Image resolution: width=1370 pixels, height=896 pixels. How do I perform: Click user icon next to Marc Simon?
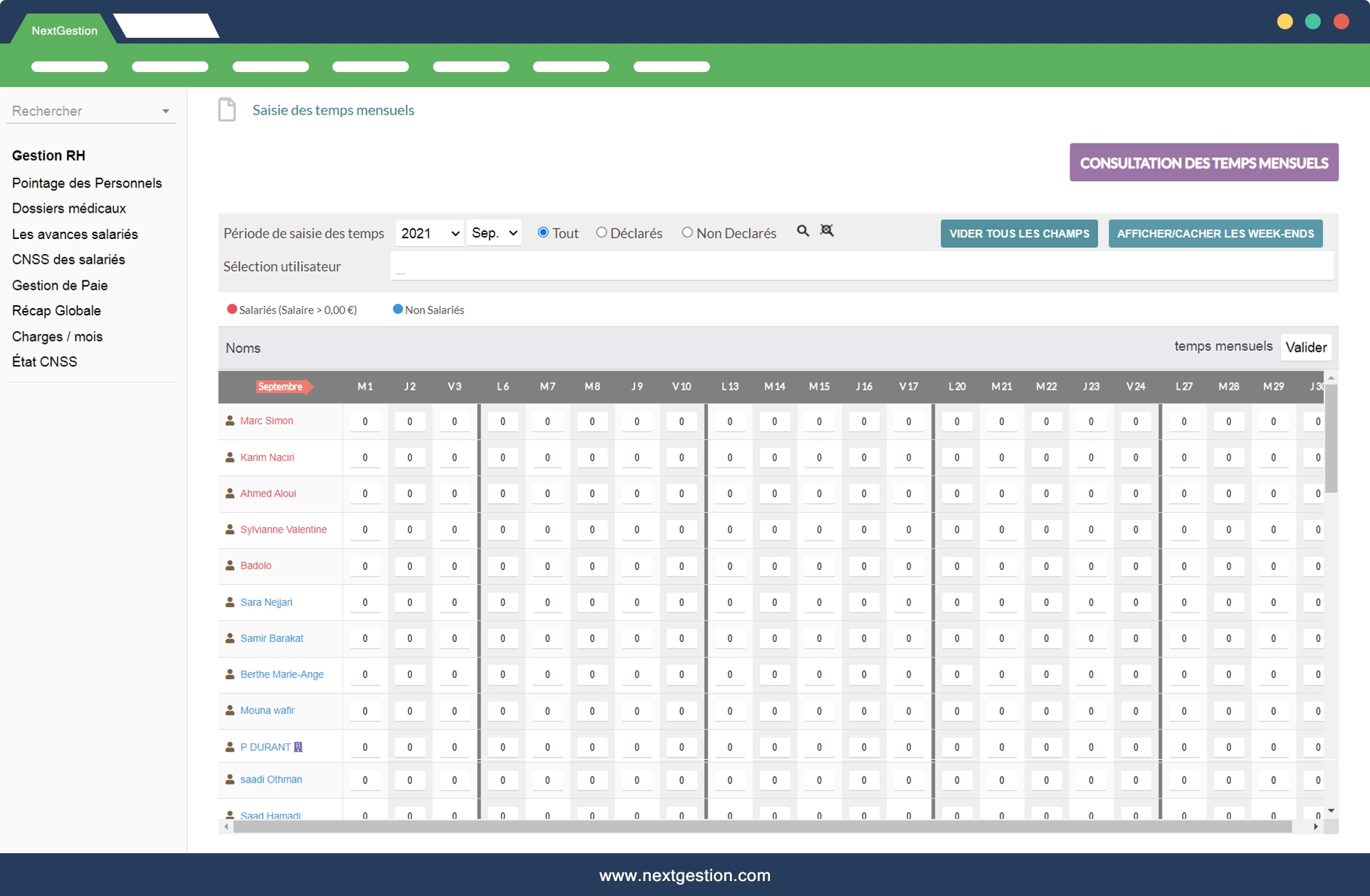pyautogui.click(x=230, y=421)
